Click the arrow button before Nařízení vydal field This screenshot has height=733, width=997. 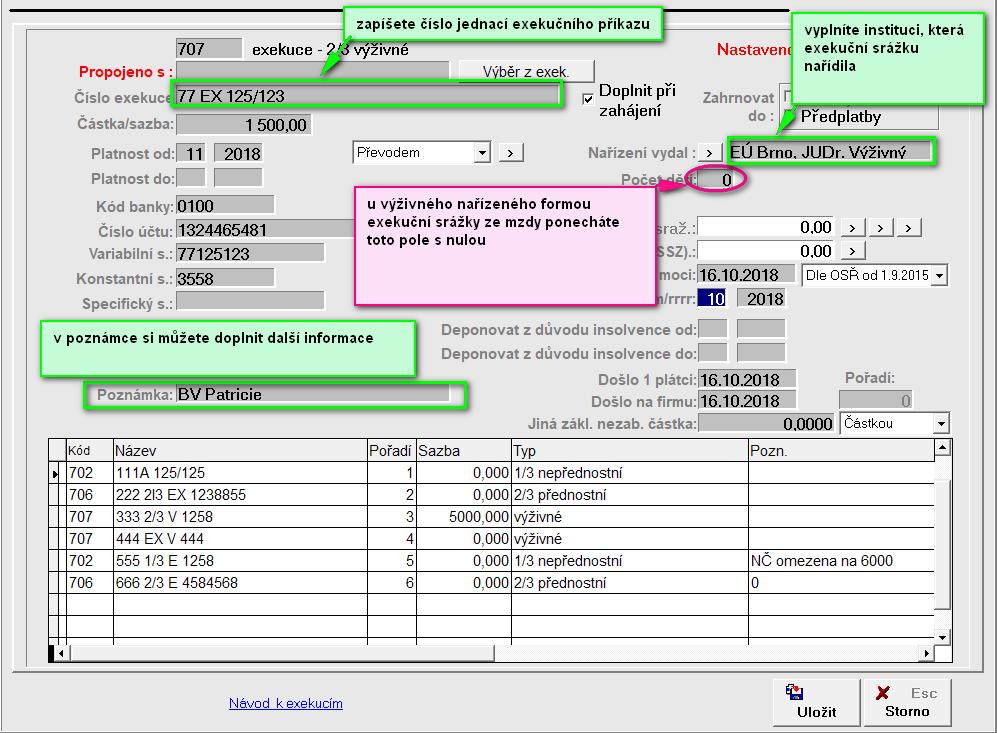click(710, 153)
